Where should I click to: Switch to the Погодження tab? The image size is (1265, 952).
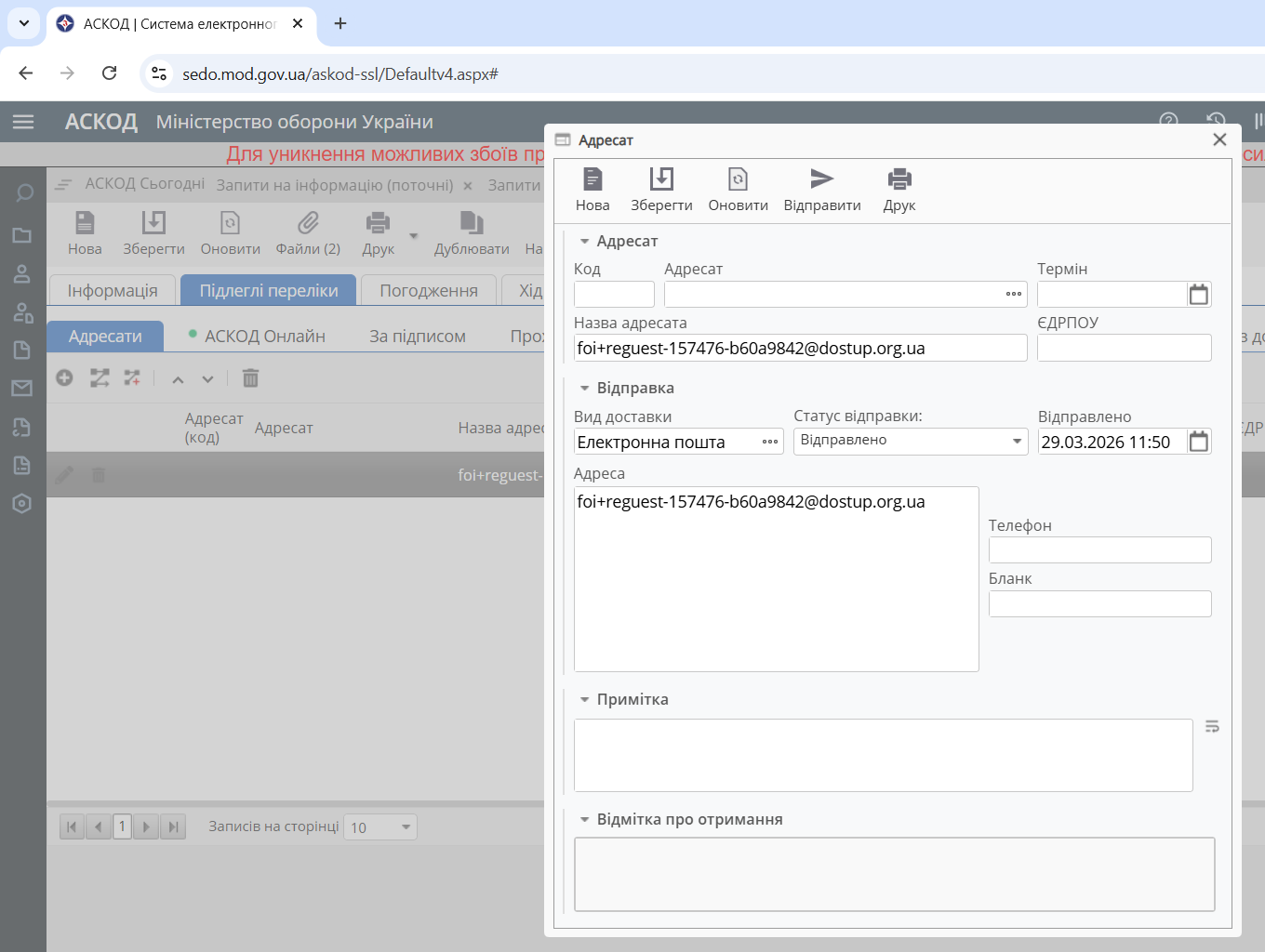click(428, 291)
